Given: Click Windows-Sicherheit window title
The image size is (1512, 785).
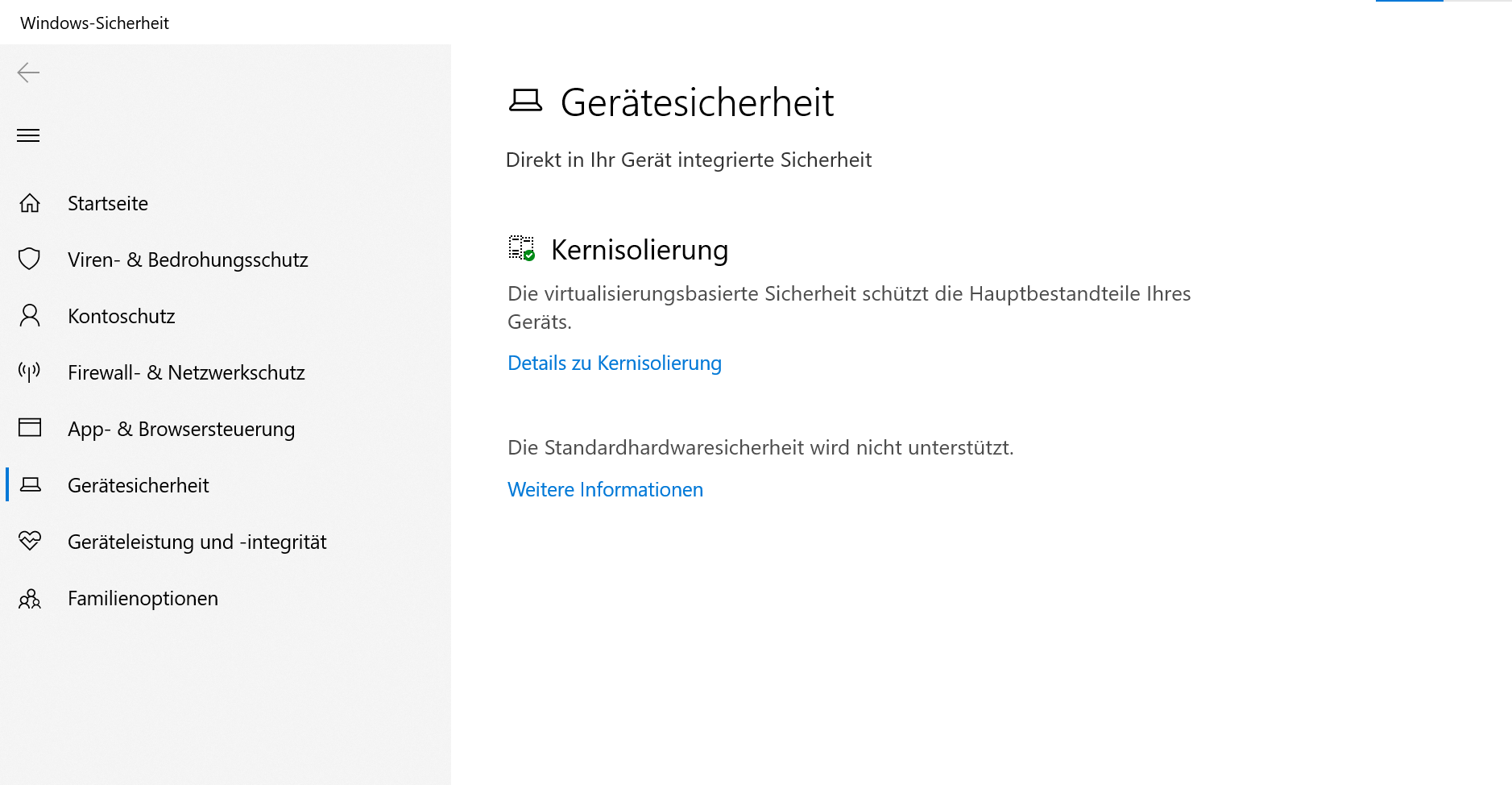Looking at the screenshot, I should (x=94, y=23).
